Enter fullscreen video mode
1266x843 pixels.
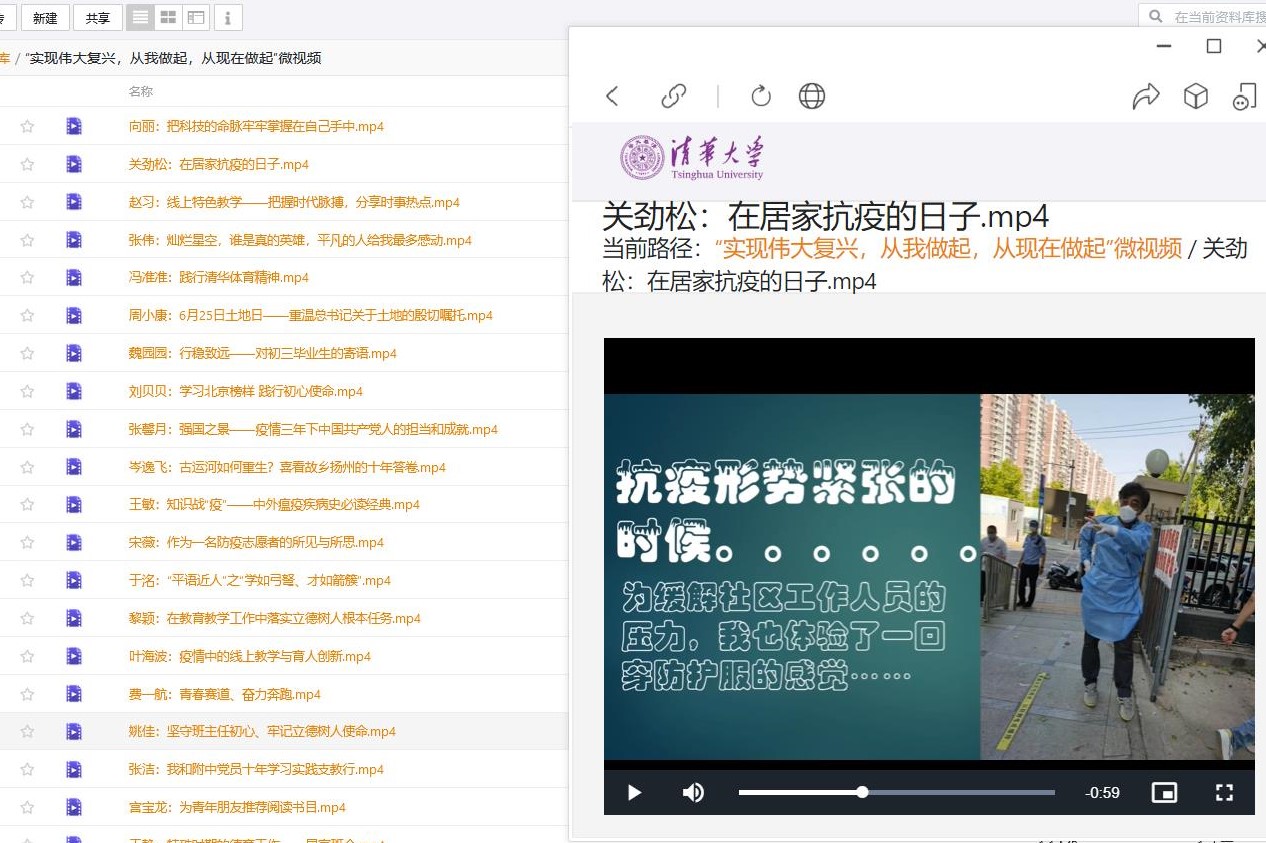pyautogui.click(x=1224, y=793)
